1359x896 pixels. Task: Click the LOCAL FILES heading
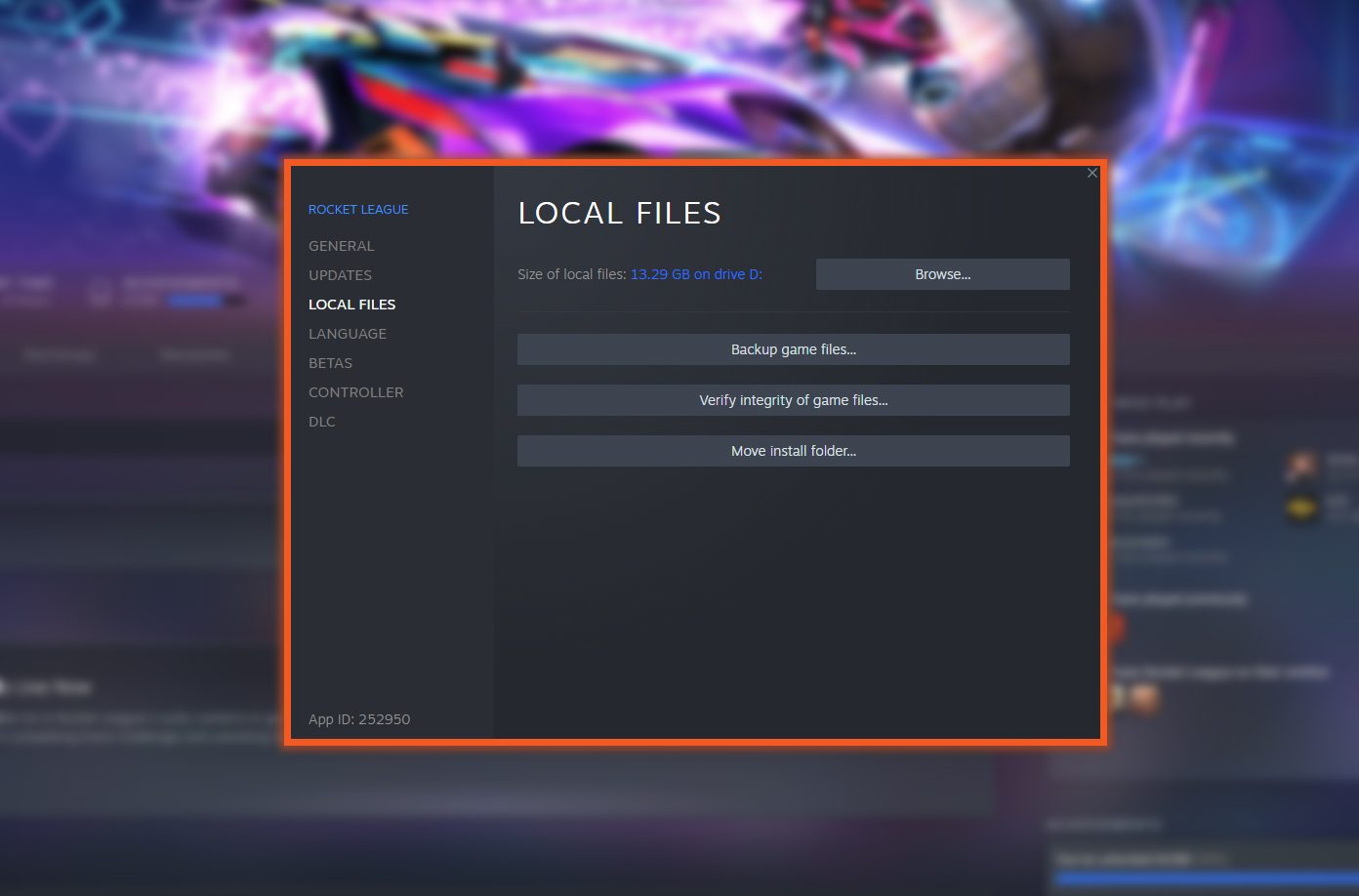(x=619, y=213)
